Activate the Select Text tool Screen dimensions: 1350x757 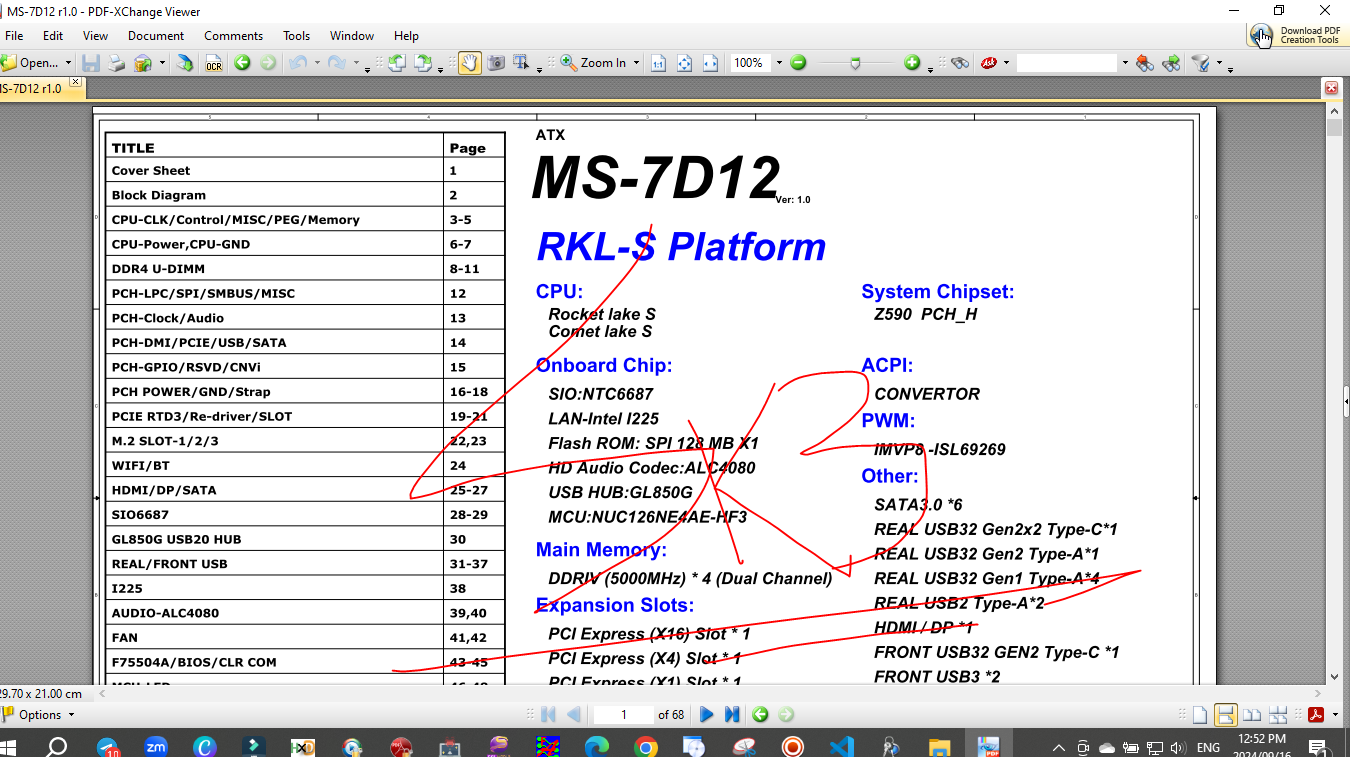[x=522, y=63]
